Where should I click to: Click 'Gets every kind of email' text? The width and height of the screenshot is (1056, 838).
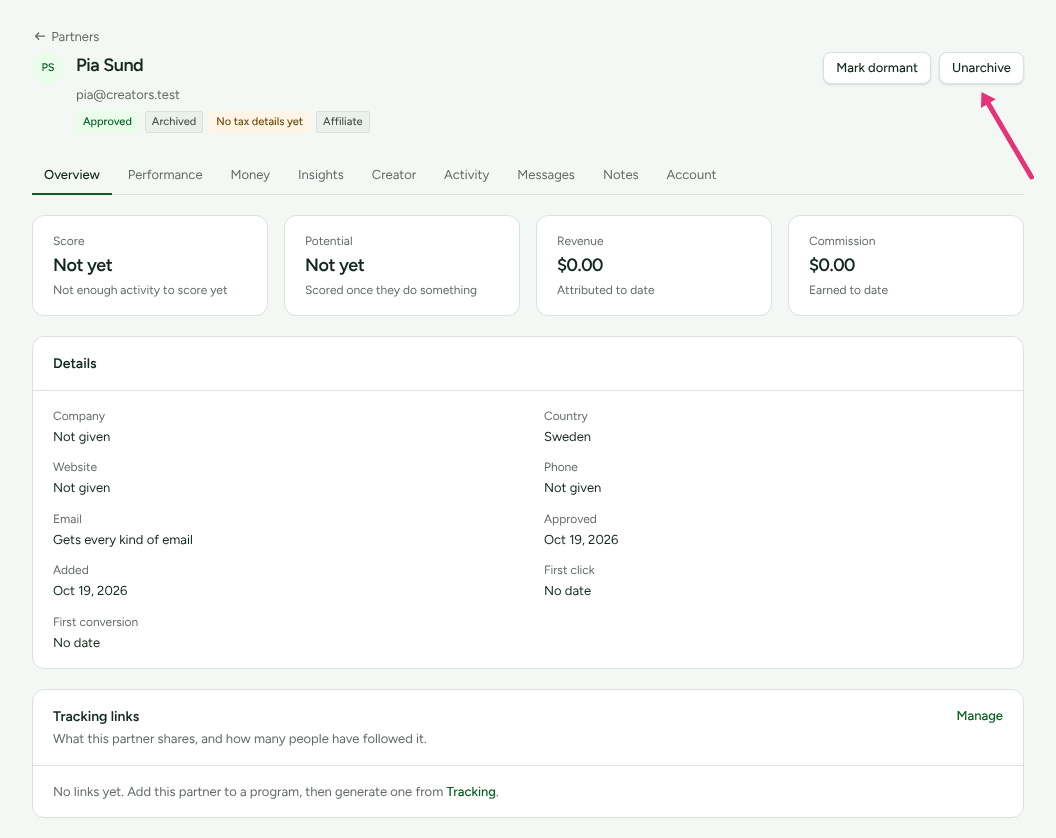tap(123, 540)
